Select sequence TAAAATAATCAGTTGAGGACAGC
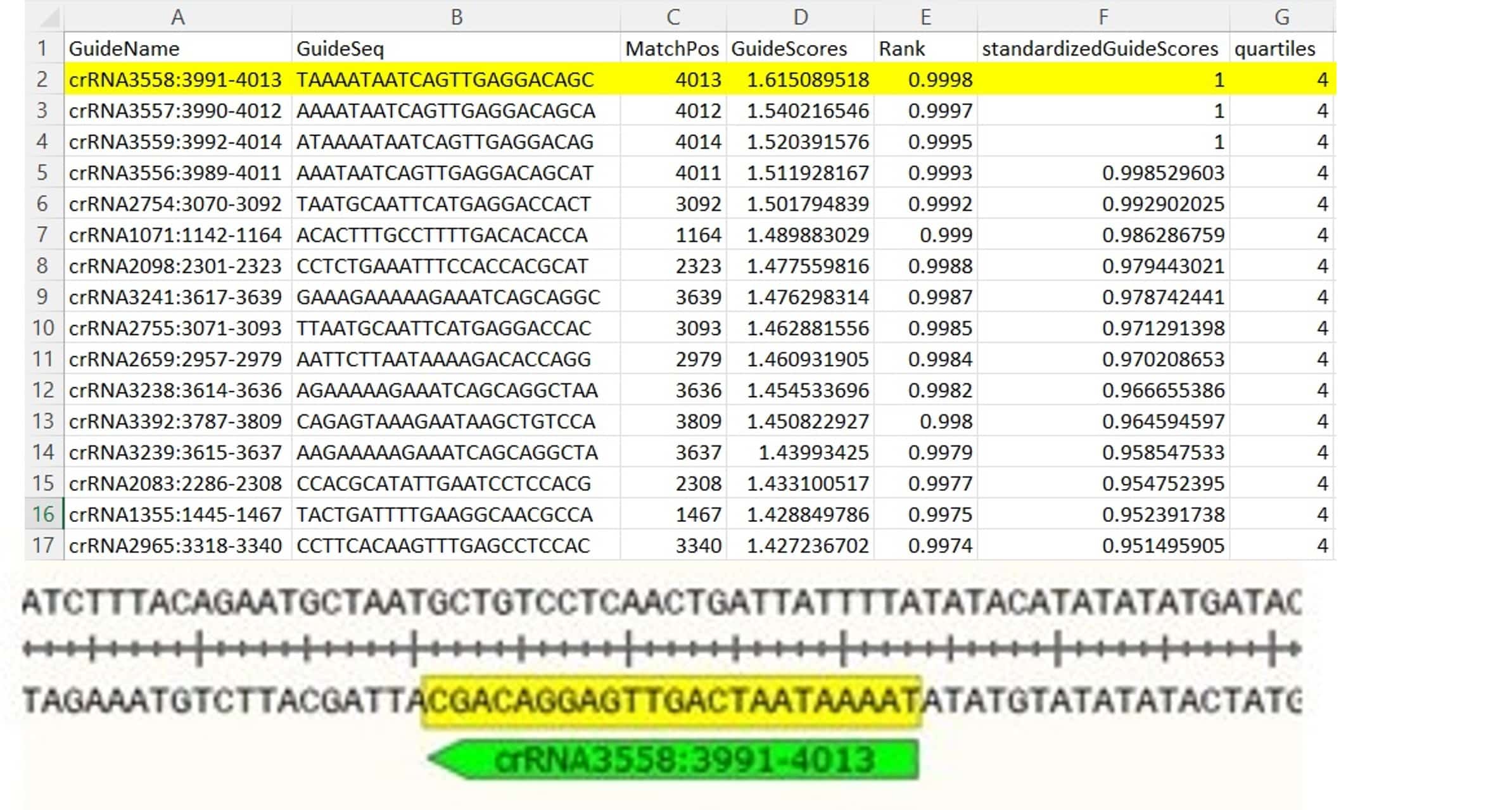The height and width of the screenshot is (810, 1512). click(456, 79)
